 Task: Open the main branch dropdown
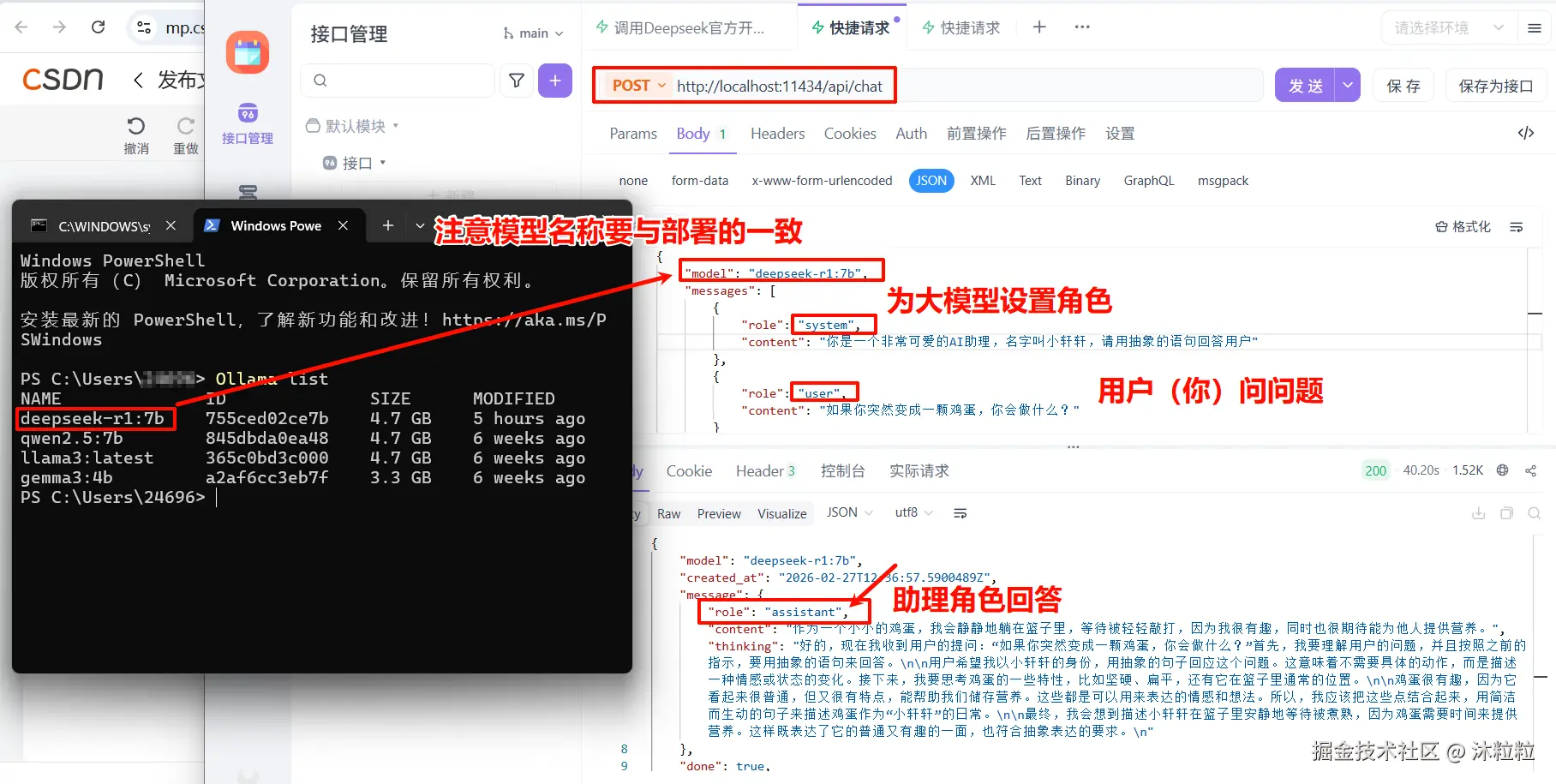pos(533,33)
